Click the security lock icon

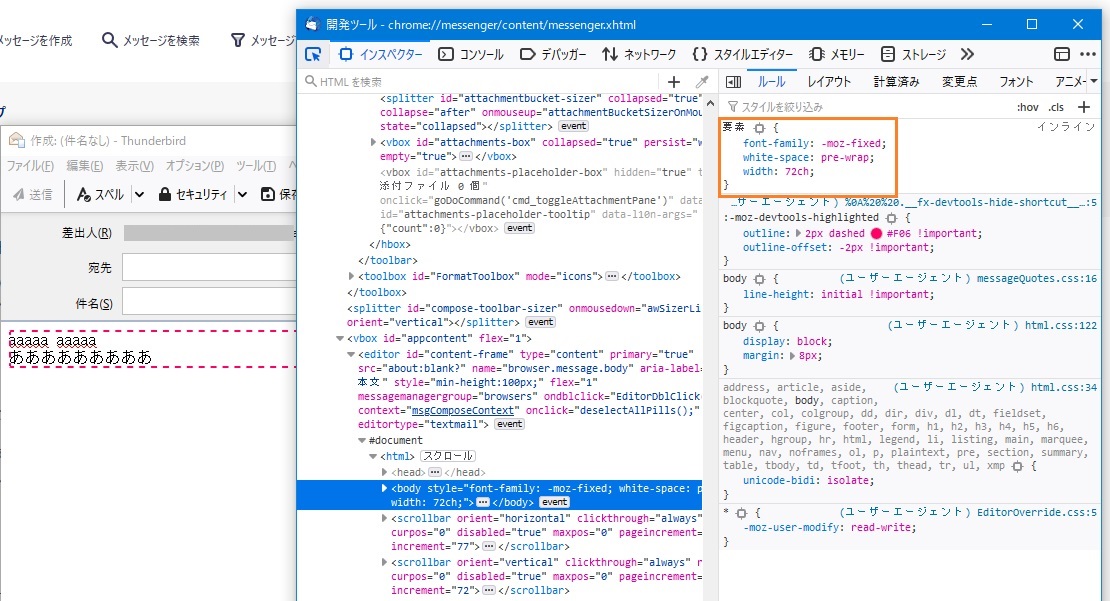[x=165, y=194]
